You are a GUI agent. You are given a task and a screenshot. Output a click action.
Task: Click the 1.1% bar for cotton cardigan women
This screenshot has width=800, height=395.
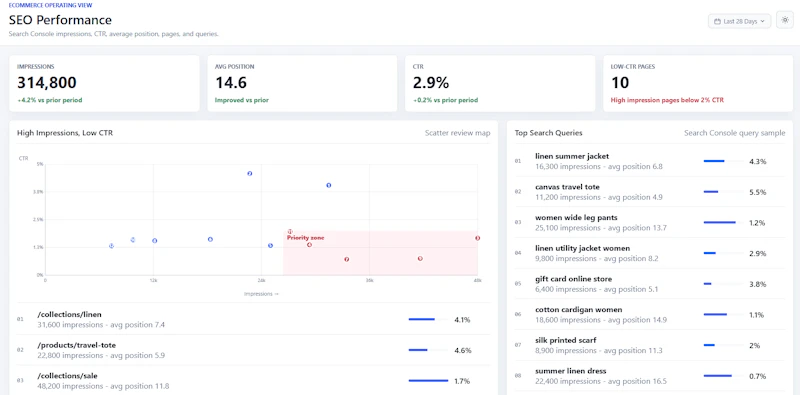click(723, 314)
